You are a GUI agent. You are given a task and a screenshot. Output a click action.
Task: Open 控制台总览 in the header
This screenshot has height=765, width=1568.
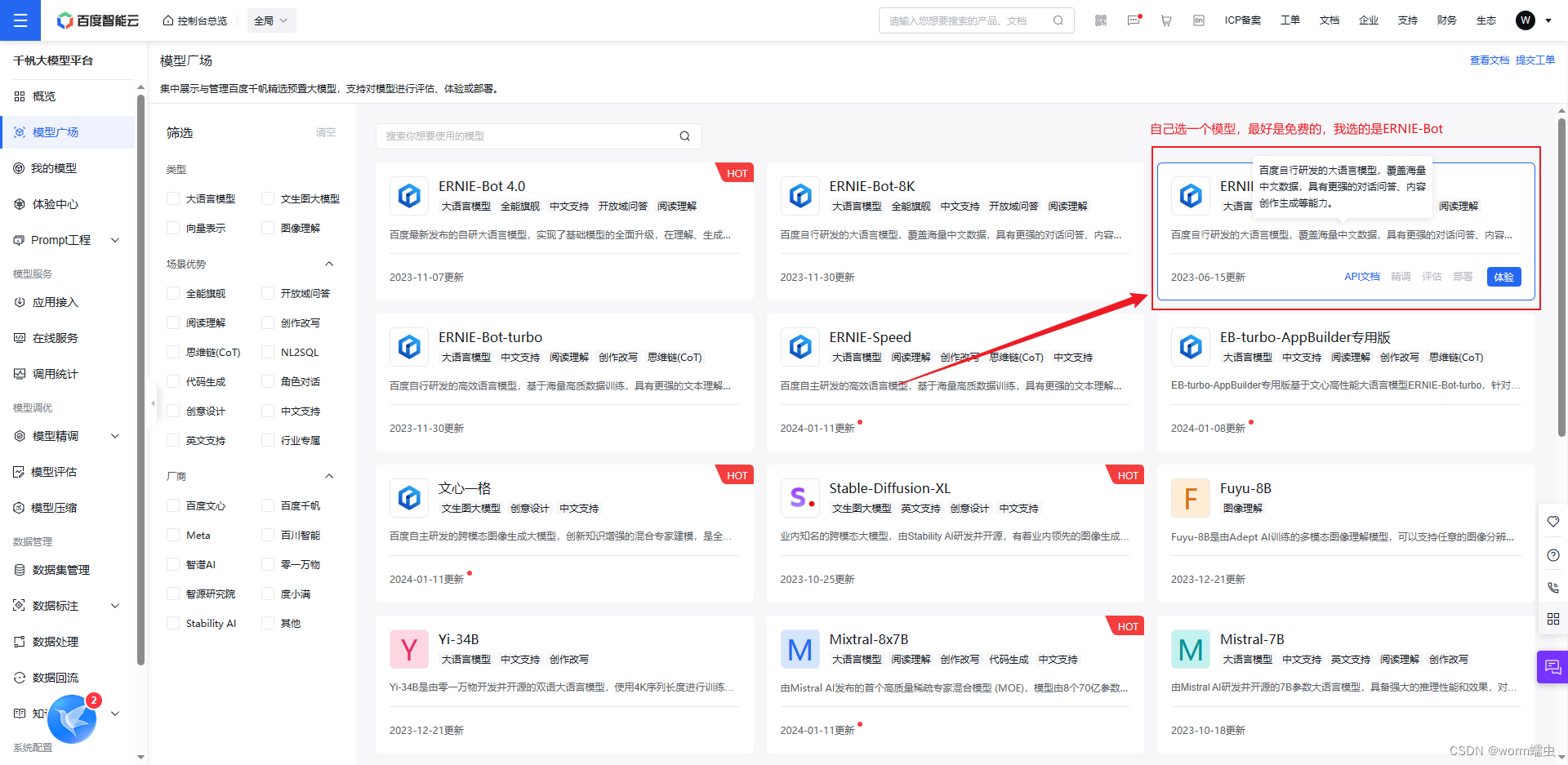click(x=195, y=20)
